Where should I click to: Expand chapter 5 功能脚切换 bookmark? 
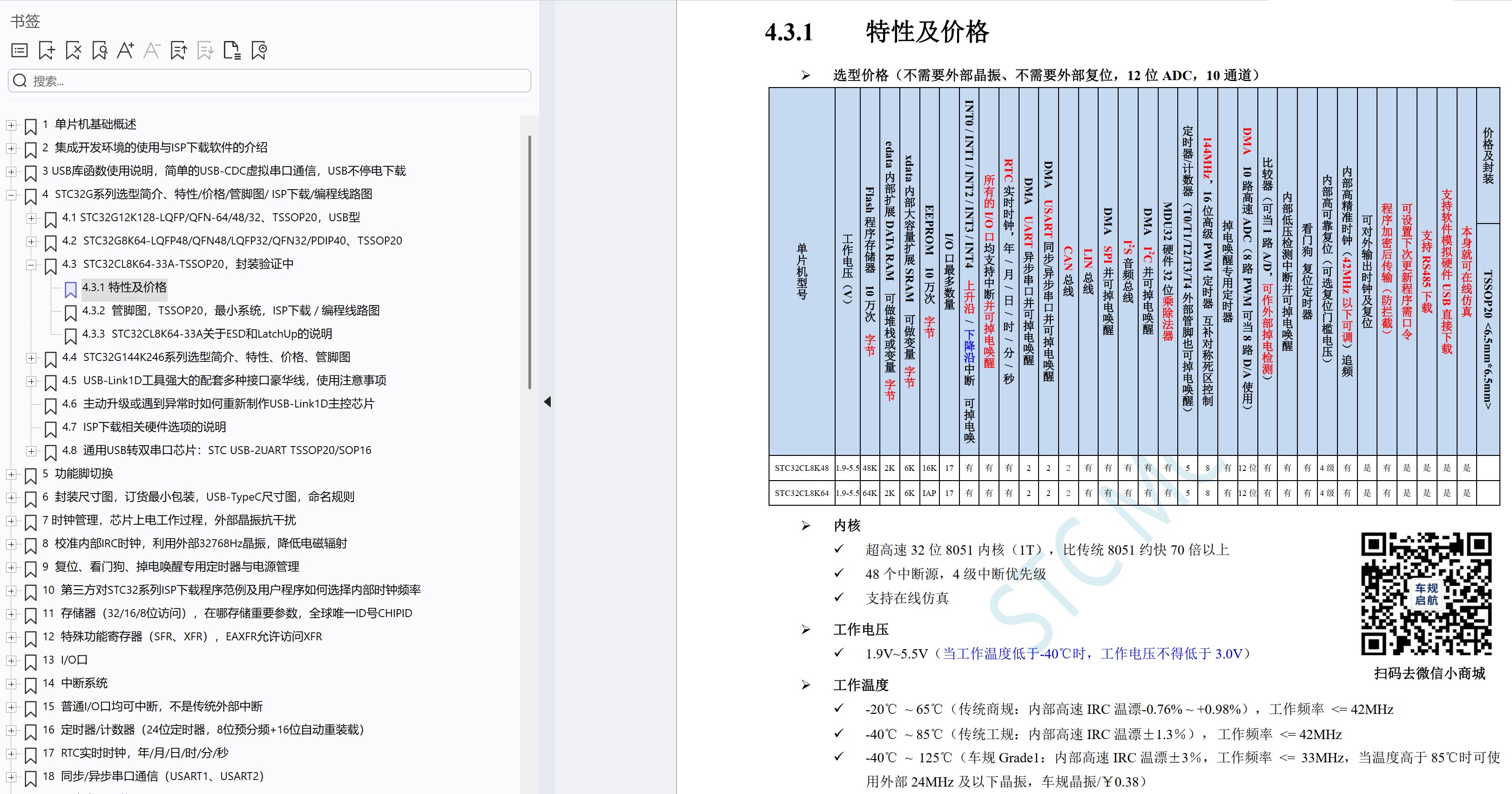click(12, 474)
